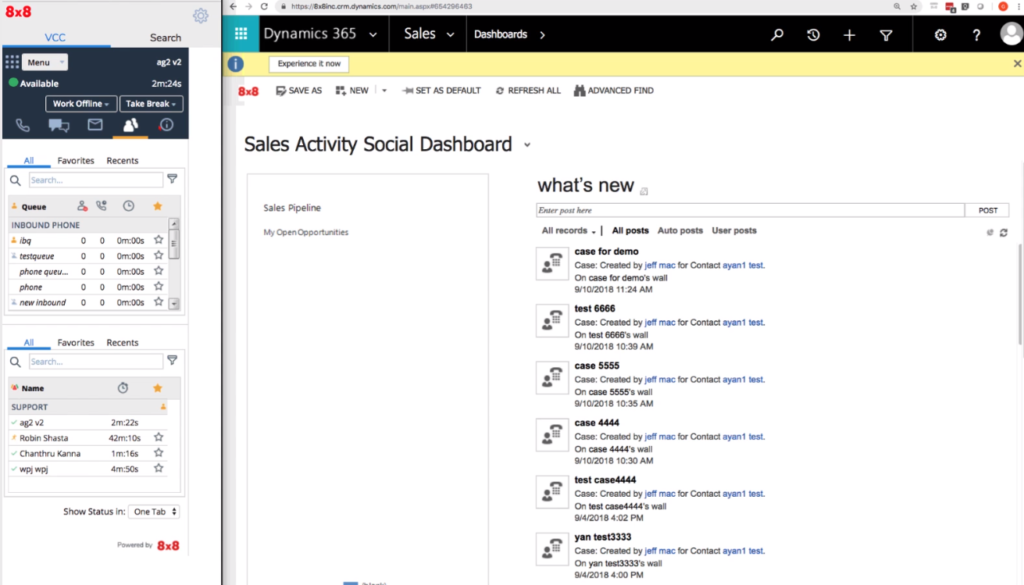
Task: Open the help question mark icon
Action: 976,35
